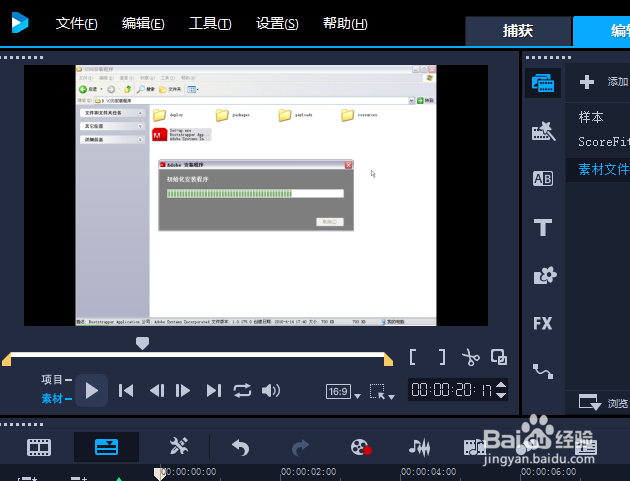The height and width of the screenshot is (481, 630).
Task: Set mark-in with the left bracket
Action: [412, 357]
